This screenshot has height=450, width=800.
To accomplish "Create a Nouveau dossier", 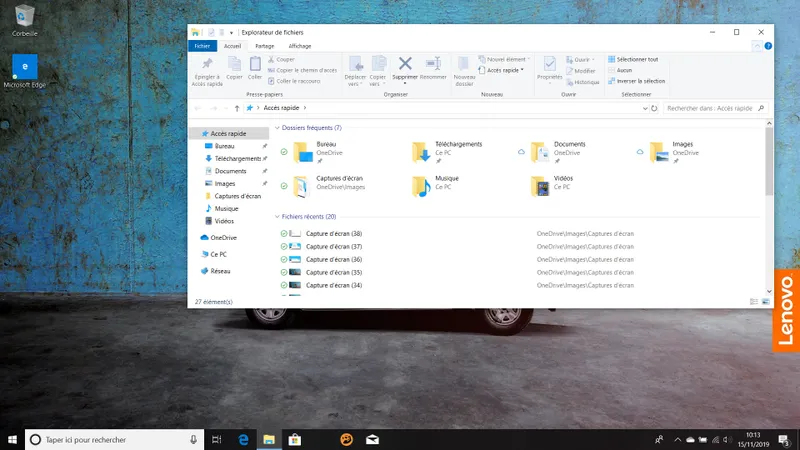I will point(464,71).
